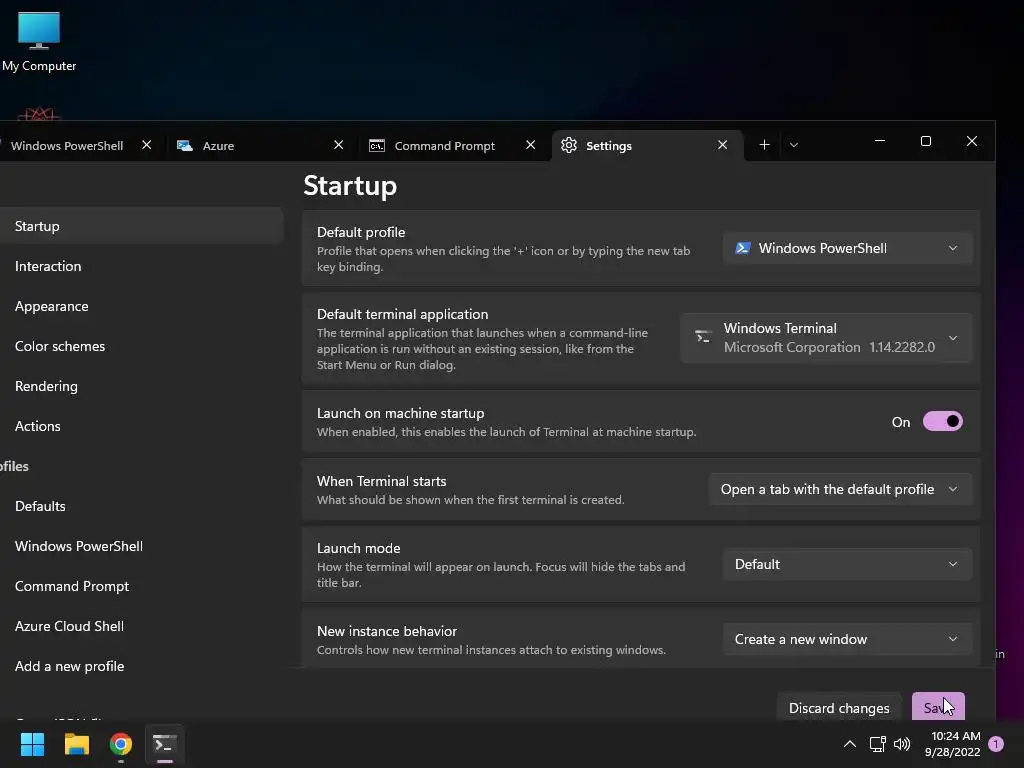Expand Launch mode dropdown
This screenshot has height=768, width=1024.
point(848,564)
